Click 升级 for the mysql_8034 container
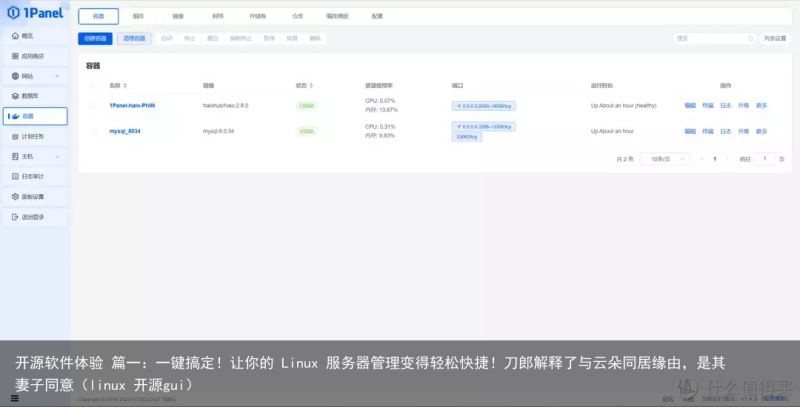800x407 pixels. (x=743, y=131)
